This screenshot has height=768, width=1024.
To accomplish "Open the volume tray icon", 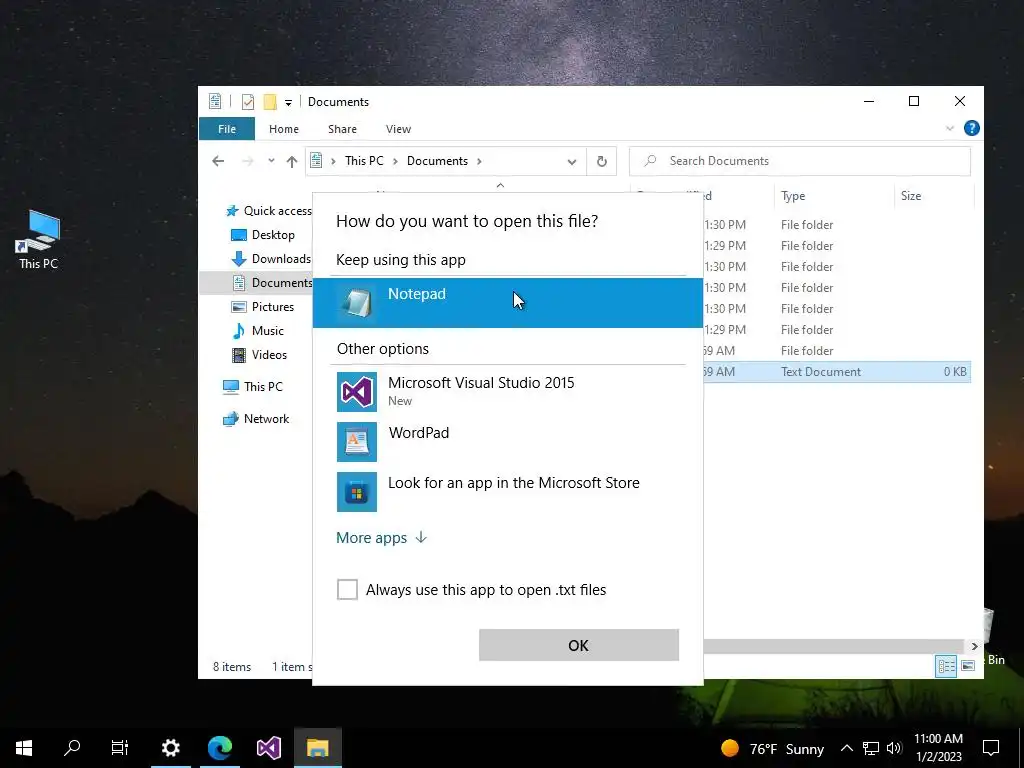I will (x=894, y=748).
